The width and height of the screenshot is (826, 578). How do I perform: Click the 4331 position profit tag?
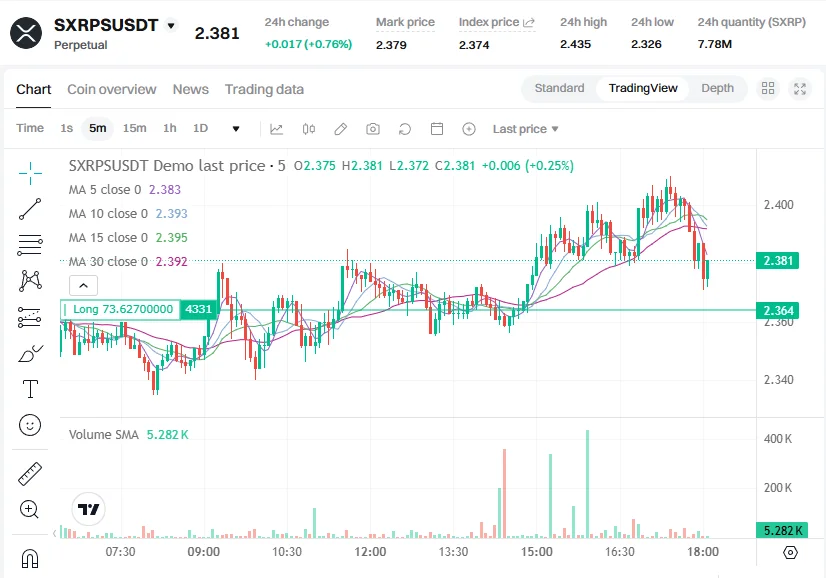(199, 309)
